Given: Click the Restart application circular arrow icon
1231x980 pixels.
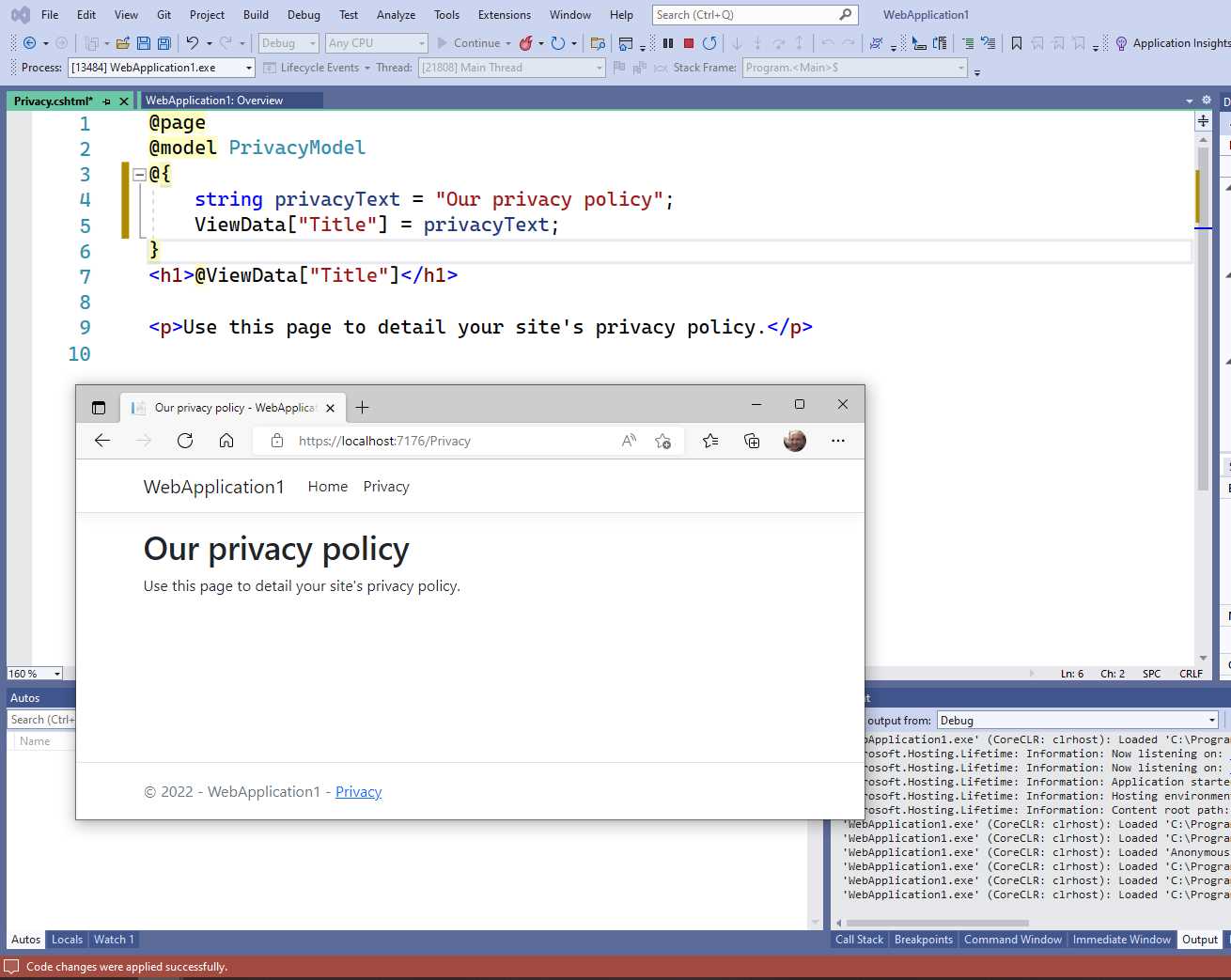Looking at the screenshot, I should tap(558, 43).
